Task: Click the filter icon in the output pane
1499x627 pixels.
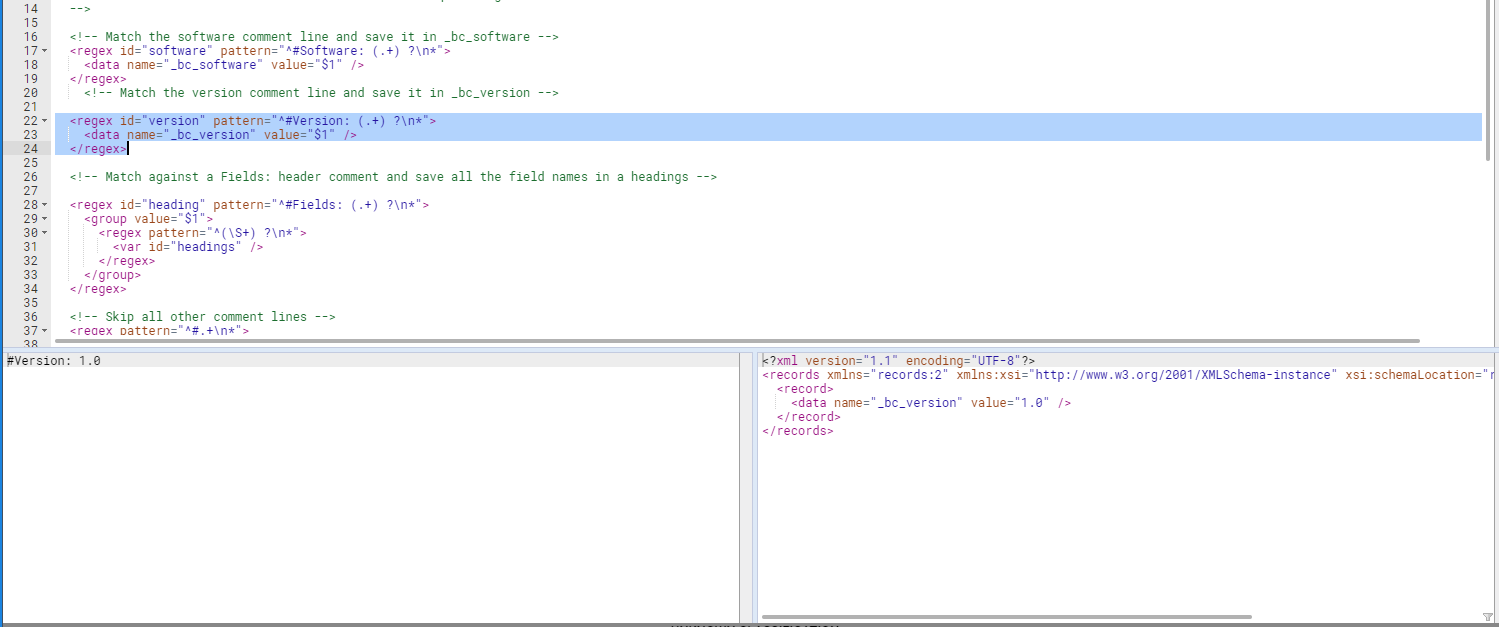Action: coord(1487,617)
